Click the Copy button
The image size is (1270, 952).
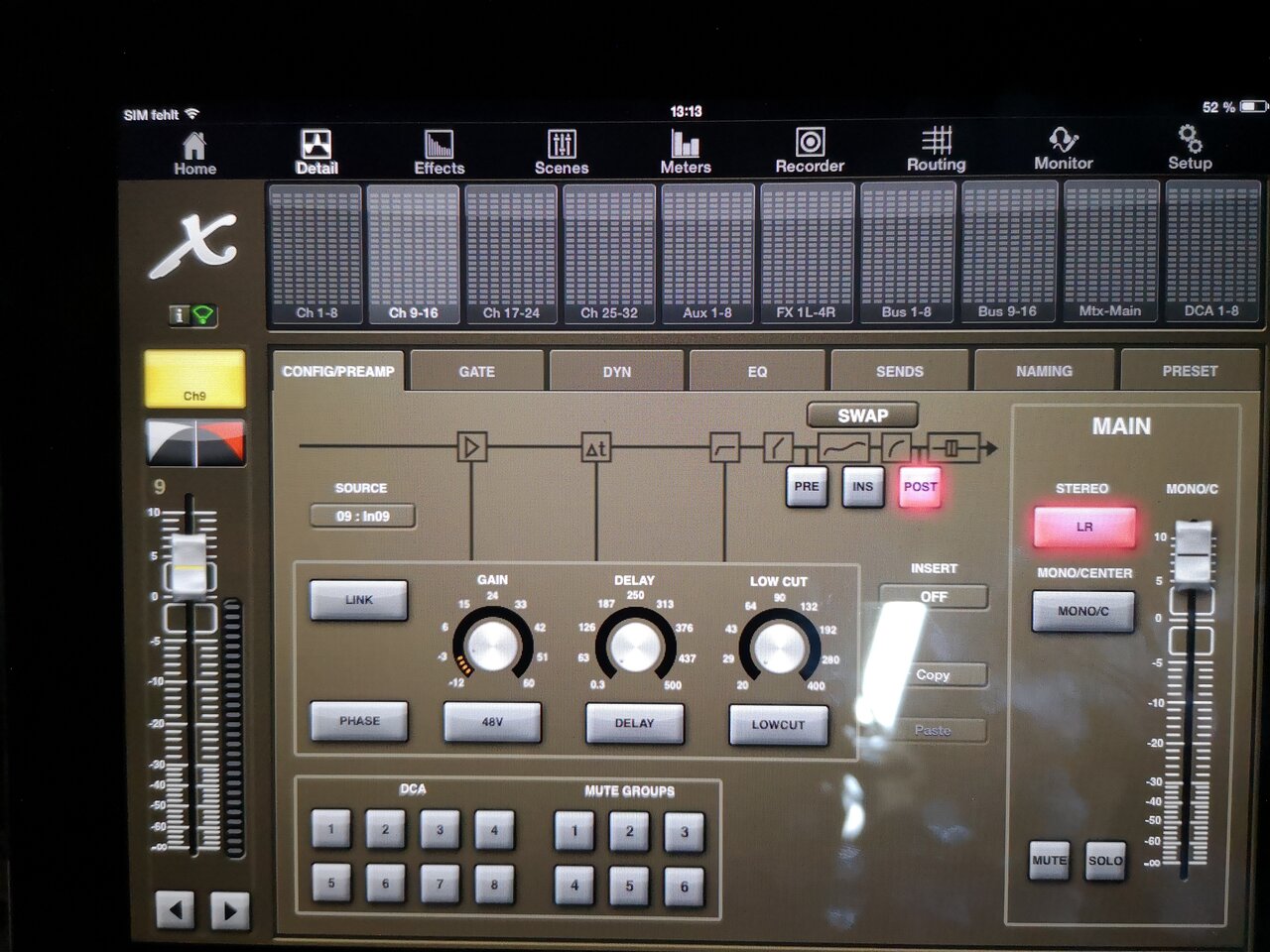click(934, 674)
